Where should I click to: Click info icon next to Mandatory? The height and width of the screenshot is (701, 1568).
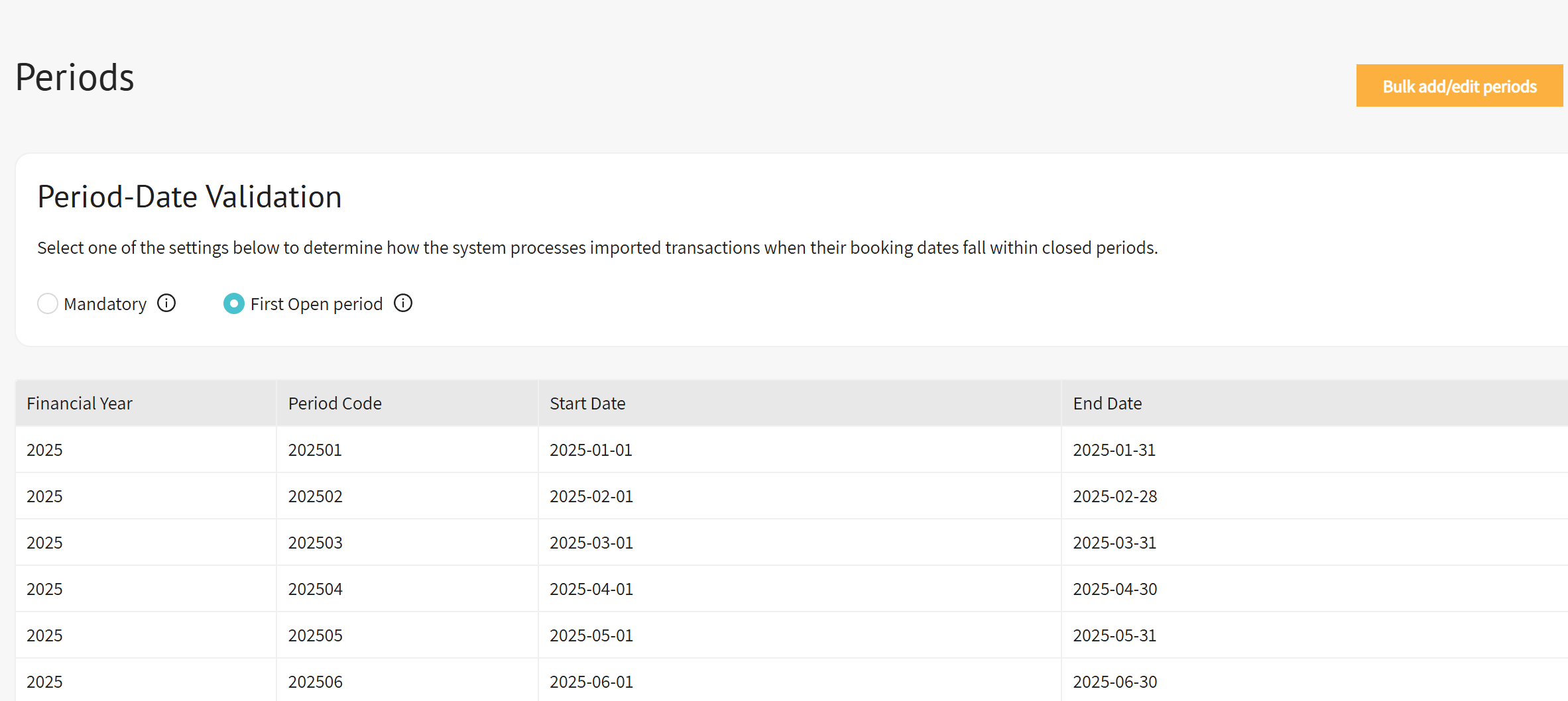[166, 303]
